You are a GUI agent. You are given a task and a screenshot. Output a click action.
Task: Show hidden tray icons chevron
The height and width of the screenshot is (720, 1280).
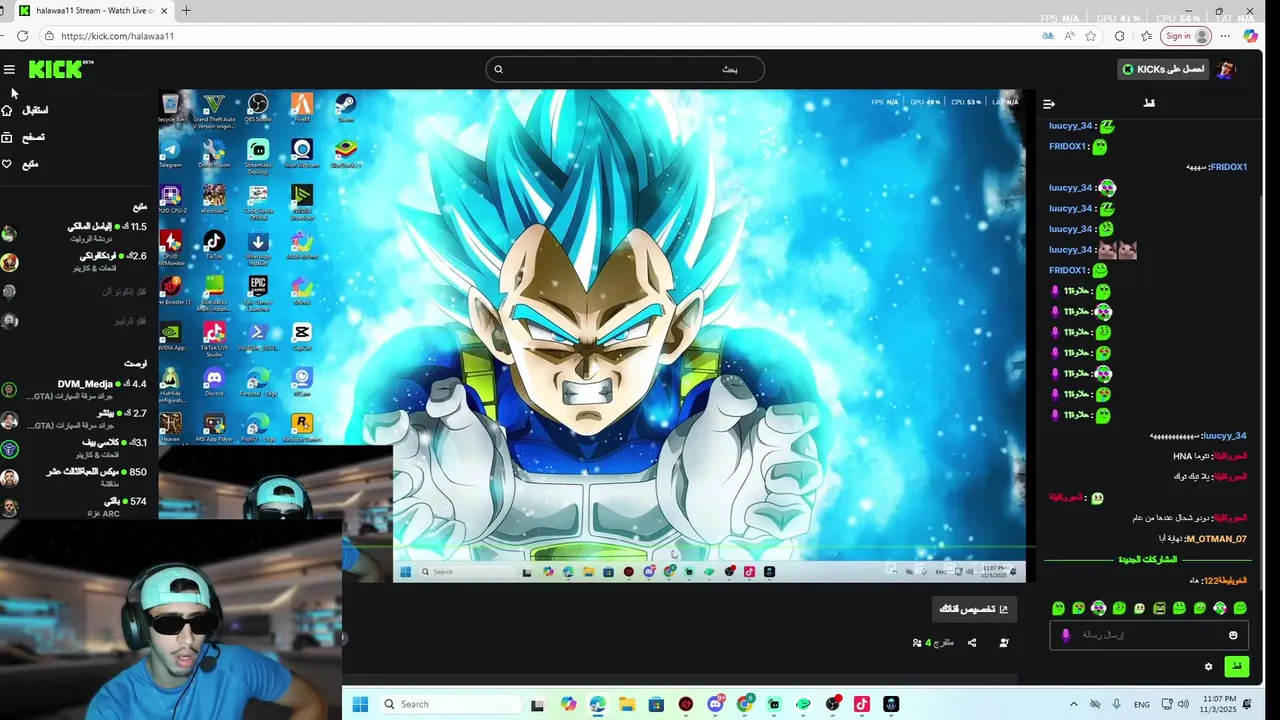tap(1074, 704)
